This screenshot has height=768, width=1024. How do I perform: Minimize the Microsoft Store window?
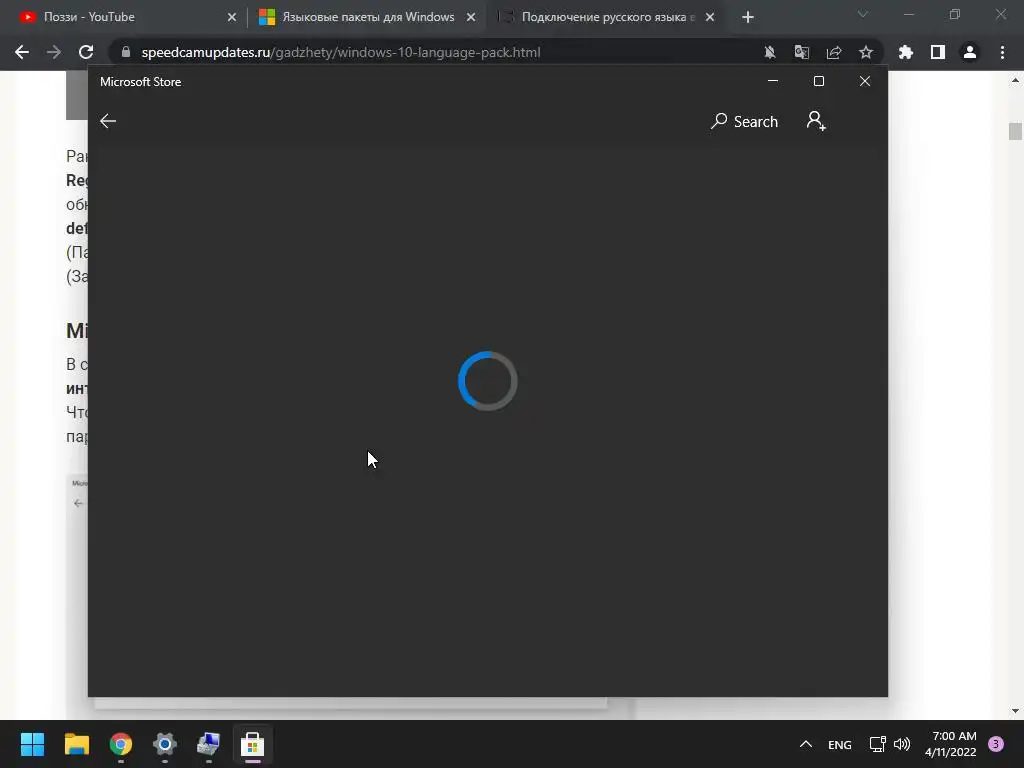click(x=773, y=81)
